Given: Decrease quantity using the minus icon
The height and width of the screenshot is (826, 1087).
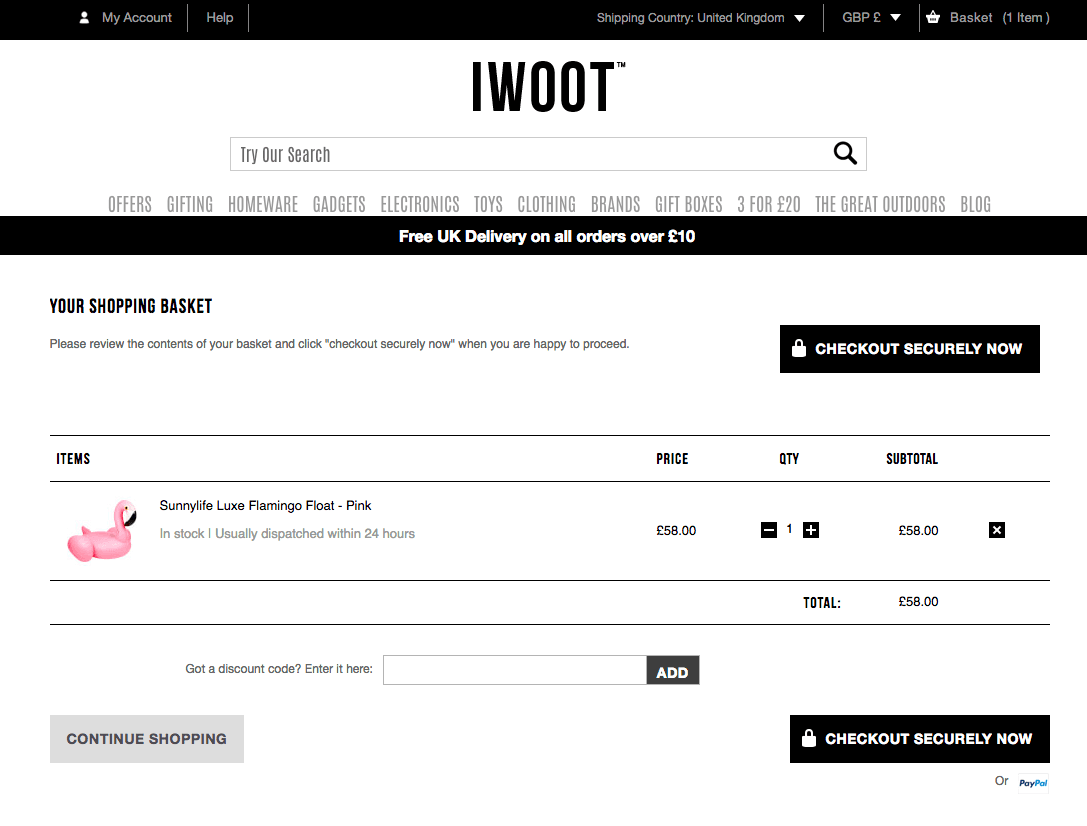Looking at the screenshot, I should pos(769,529).
